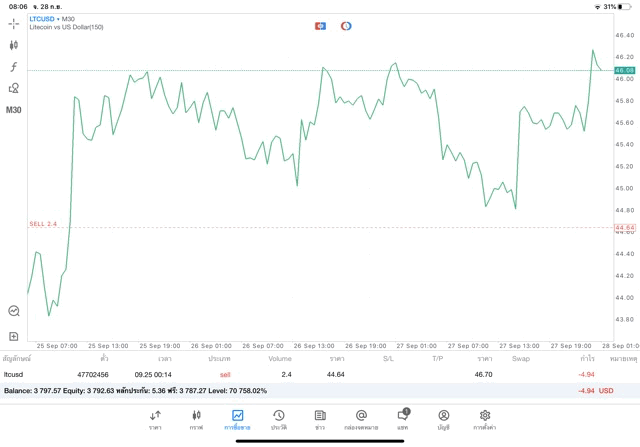Go to the บัญชี account tab
Screen dimensions: 640x447
(443, 419)
